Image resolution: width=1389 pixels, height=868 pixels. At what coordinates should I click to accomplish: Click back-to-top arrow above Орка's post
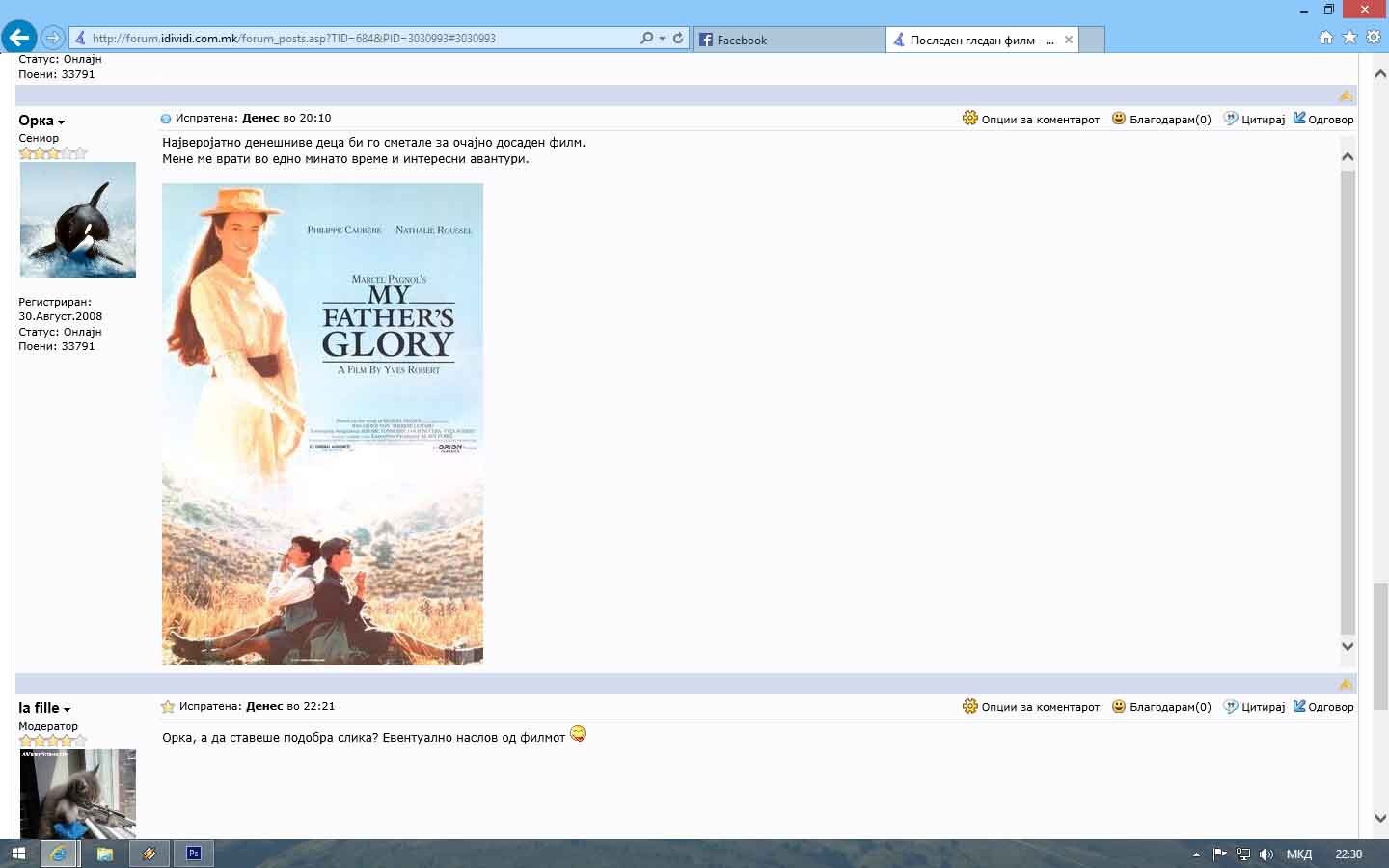pos(1346,95)
